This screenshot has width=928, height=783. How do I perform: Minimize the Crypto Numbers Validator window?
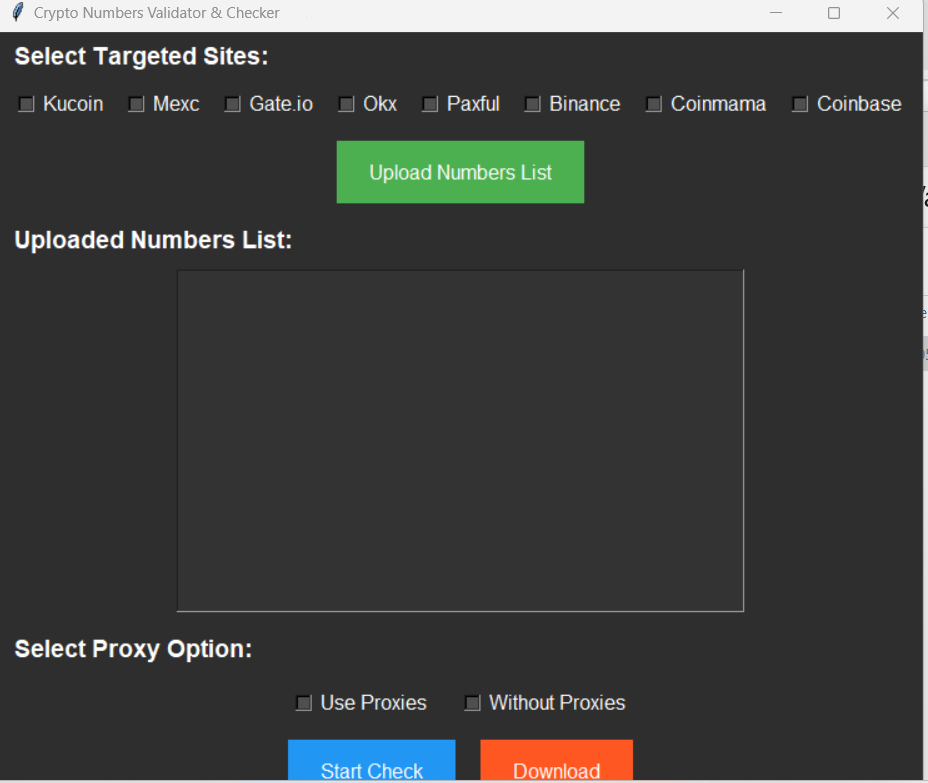tap(776, 13)
